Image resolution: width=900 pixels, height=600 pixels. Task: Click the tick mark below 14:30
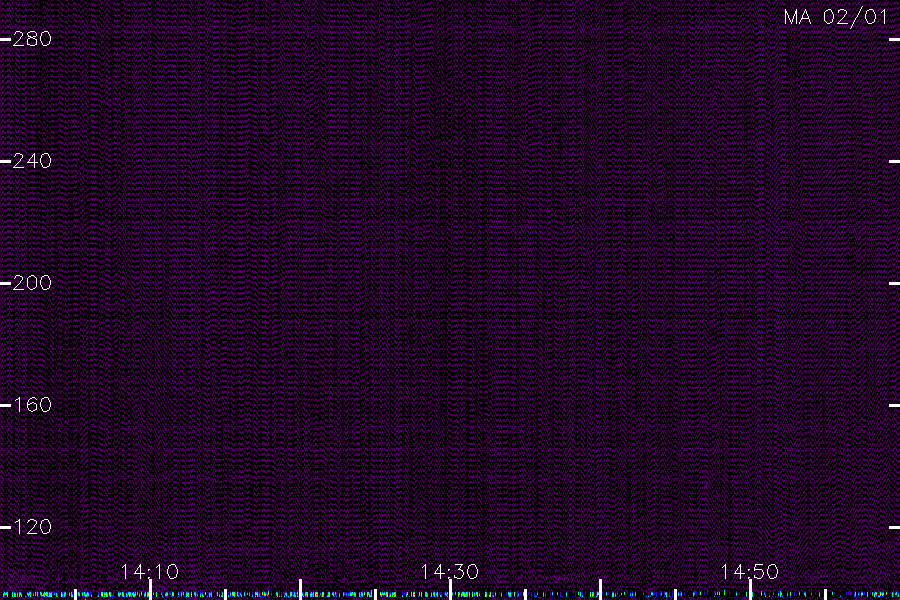[x=451, y=590]
